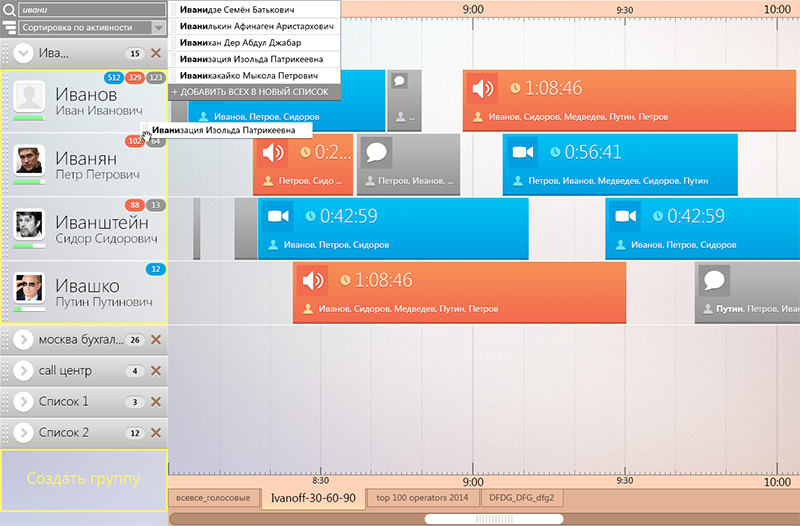Delete the 'Список 1' group

156,402
